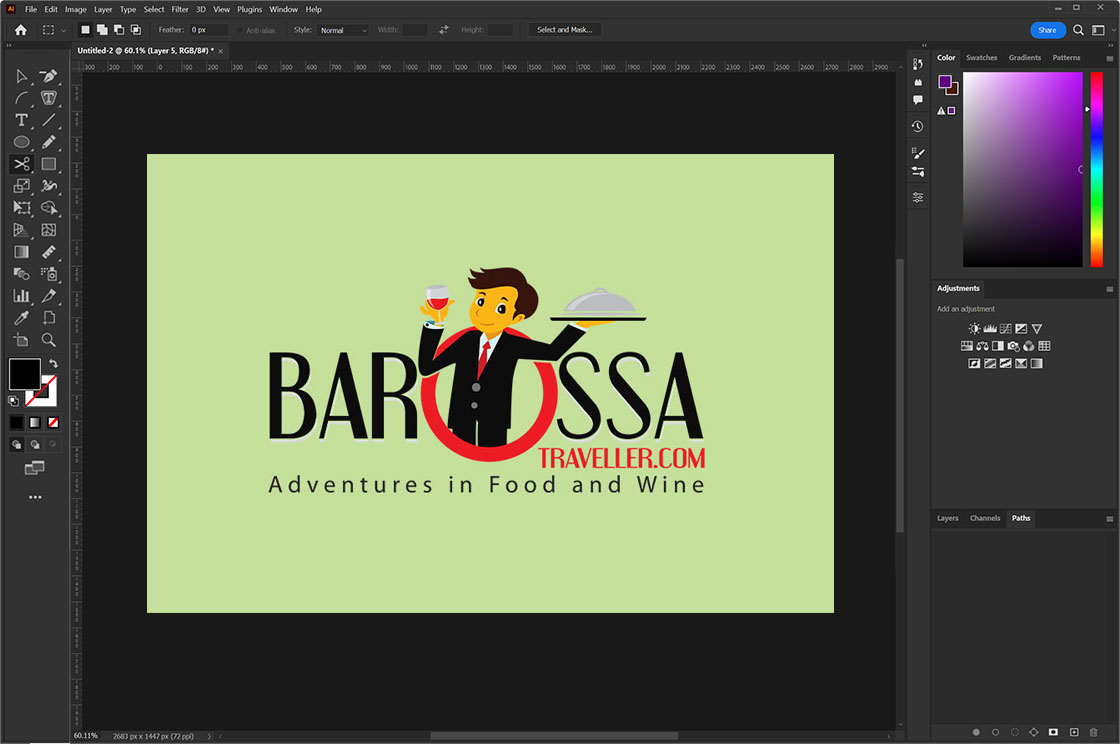
Task: Choose the Arc tool
Action: pyautogui.click(x=21, y=98)
